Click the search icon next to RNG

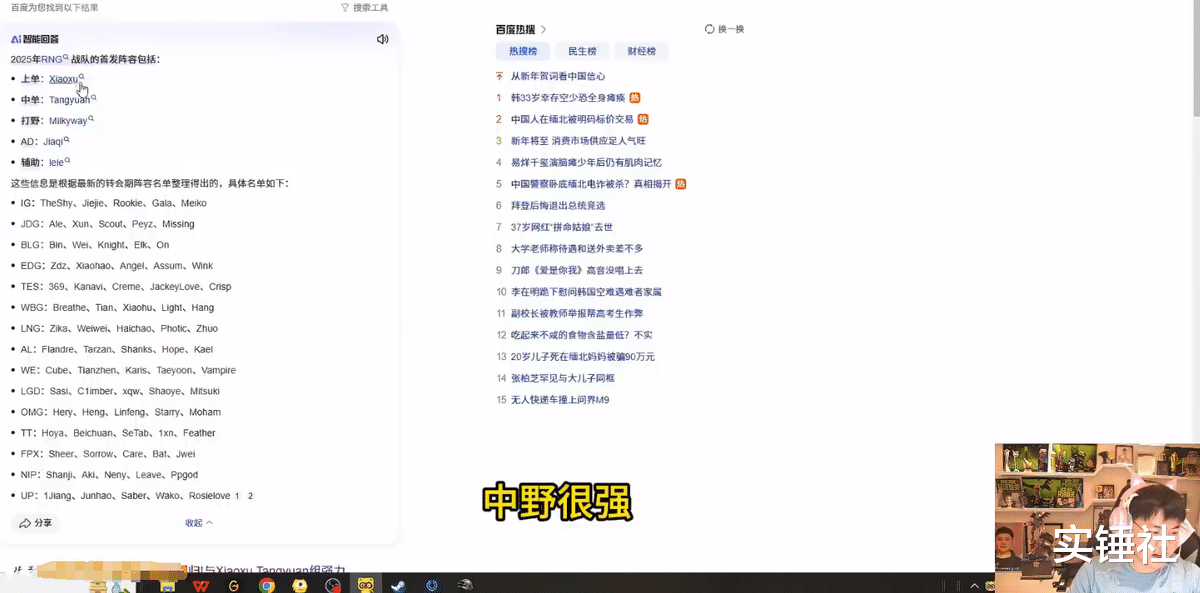(66, 57)
